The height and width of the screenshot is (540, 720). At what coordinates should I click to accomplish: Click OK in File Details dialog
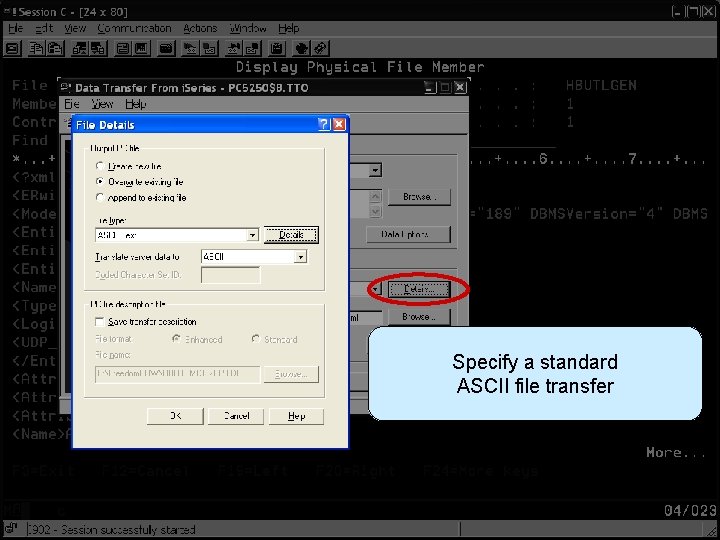click(x=175, y=416)
